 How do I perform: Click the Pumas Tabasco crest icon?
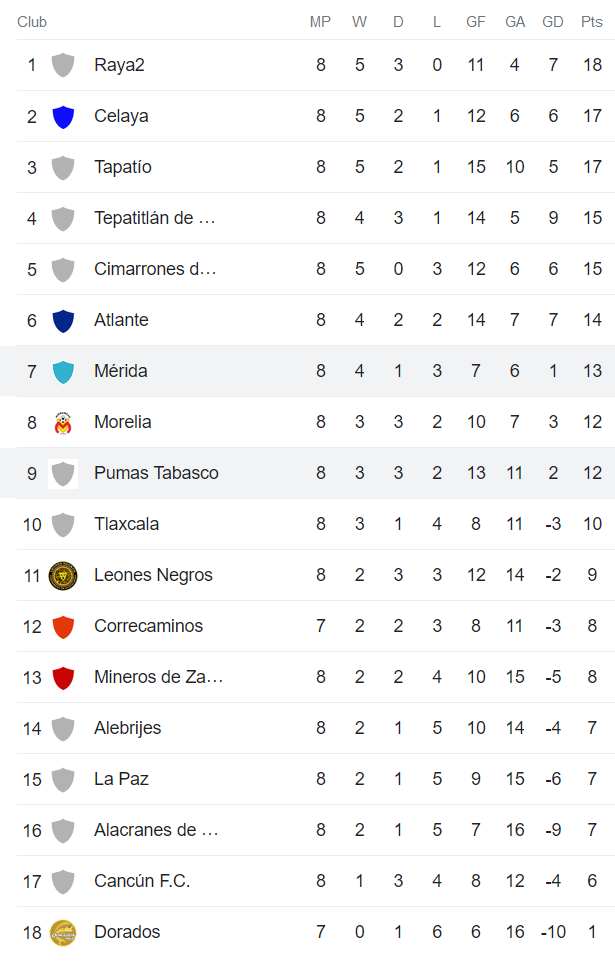click(x=63, y=473)
